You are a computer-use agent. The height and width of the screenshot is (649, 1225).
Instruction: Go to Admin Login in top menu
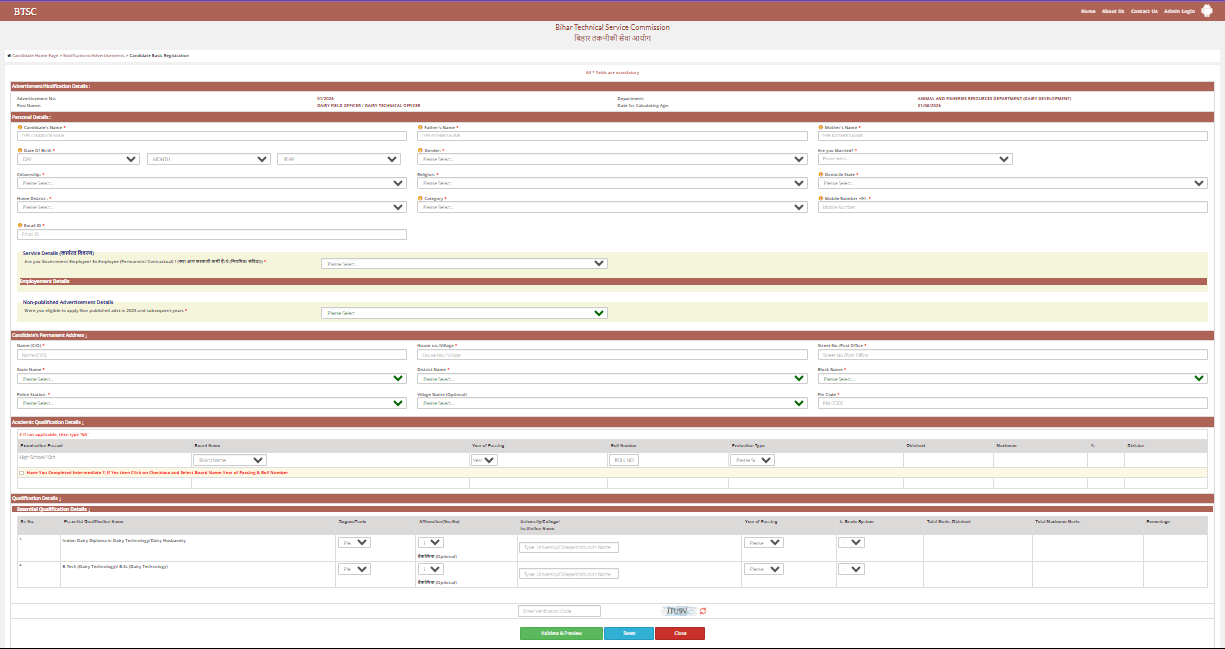coord(1180,11)
